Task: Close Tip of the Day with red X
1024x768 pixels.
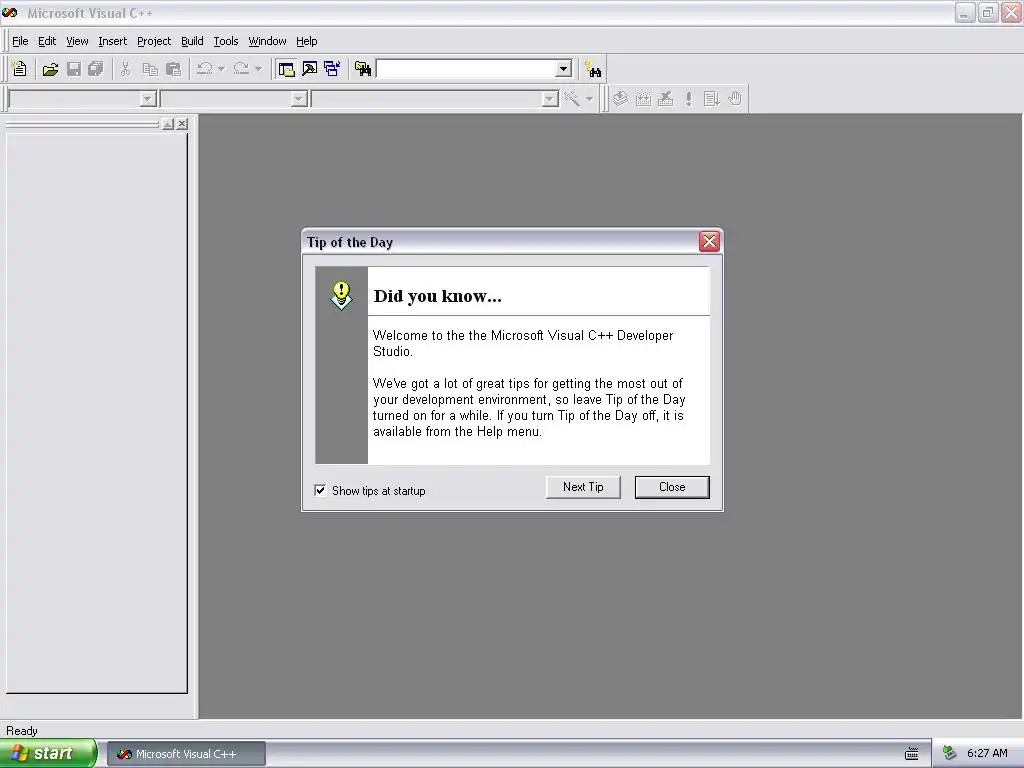Action: click(x=709, y=242)
